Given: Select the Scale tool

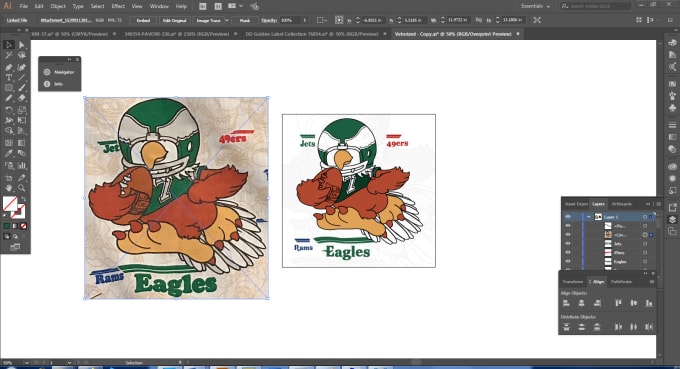Looking at the screenshot, I should coord(22,110).
